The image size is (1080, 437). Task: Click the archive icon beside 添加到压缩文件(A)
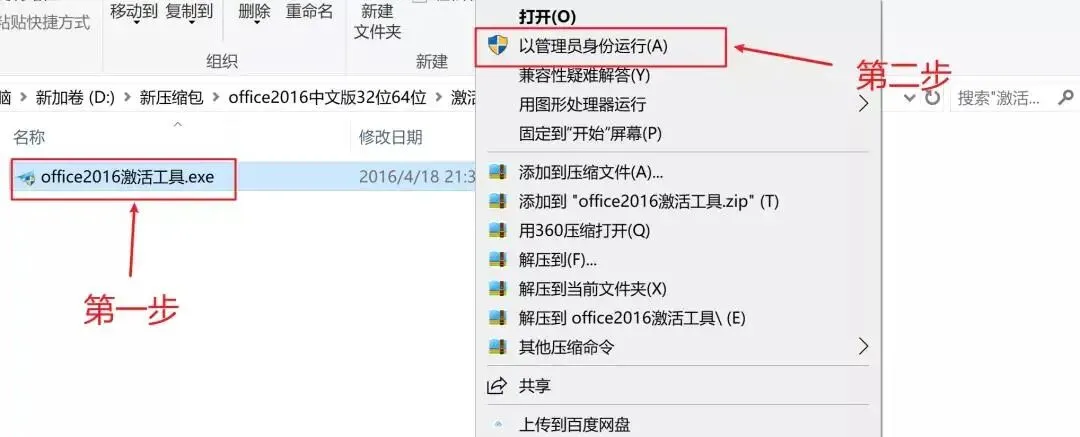pos(497,172)
